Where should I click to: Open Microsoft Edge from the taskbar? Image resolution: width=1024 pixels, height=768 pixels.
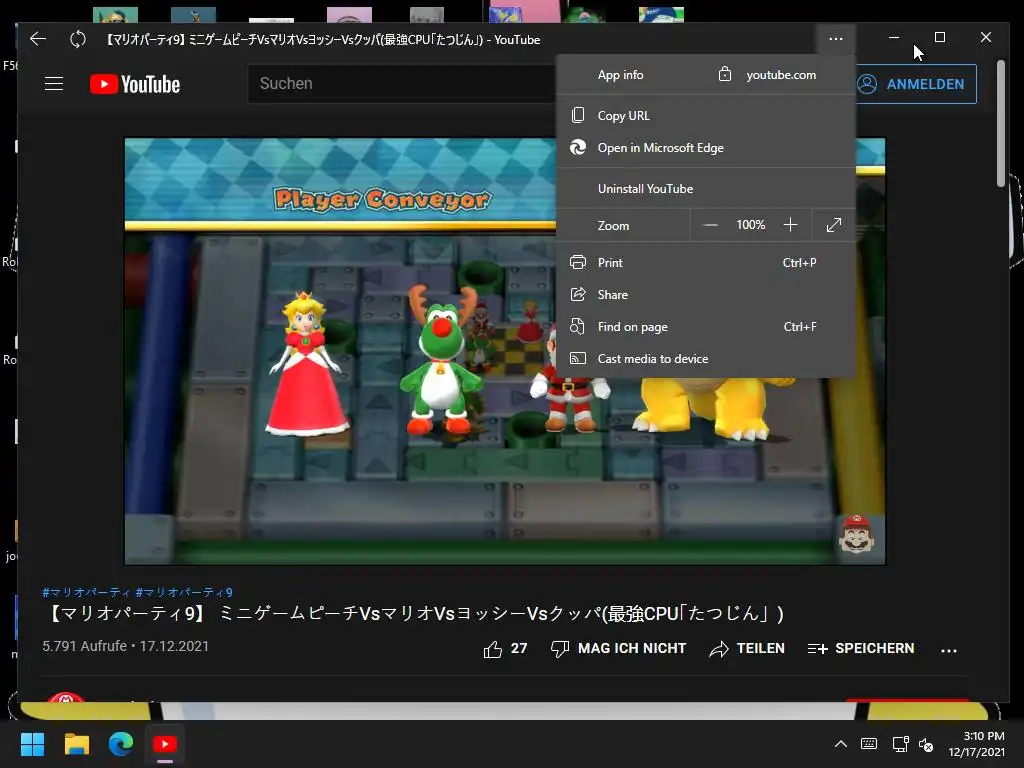pyautogui.click(x=121, y=744)
